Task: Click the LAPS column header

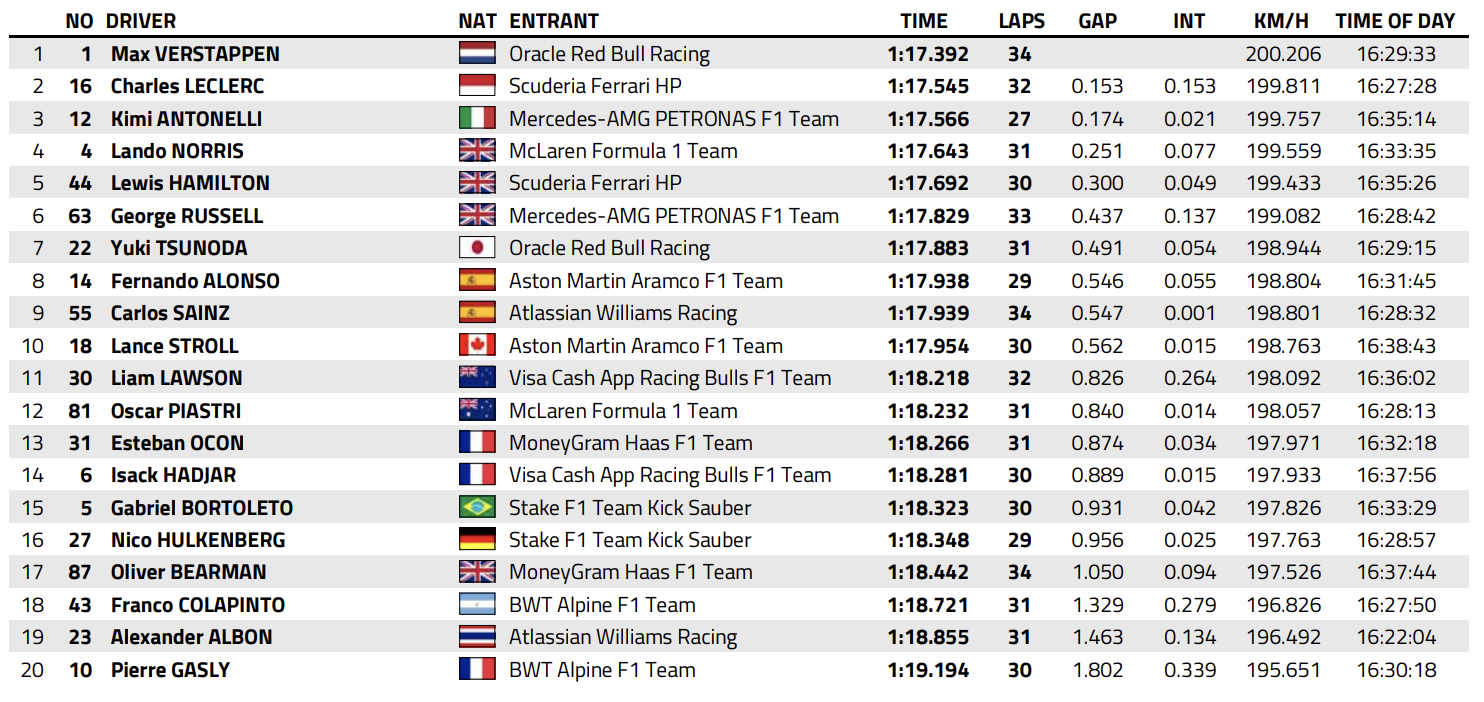Action: (x=1021, y=21)
